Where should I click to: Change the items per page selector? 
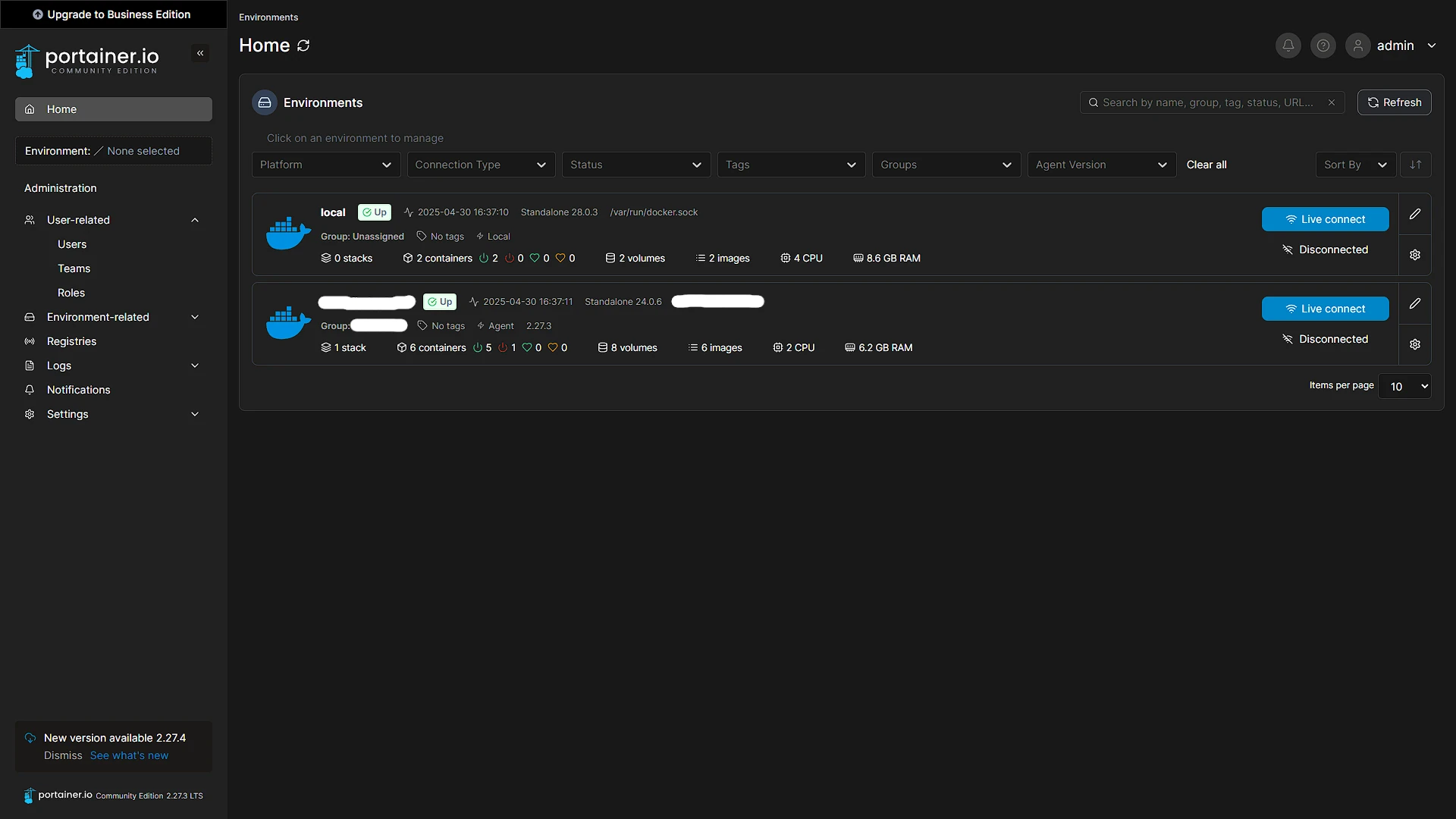pyautogui.click(x=1404, y=387)
